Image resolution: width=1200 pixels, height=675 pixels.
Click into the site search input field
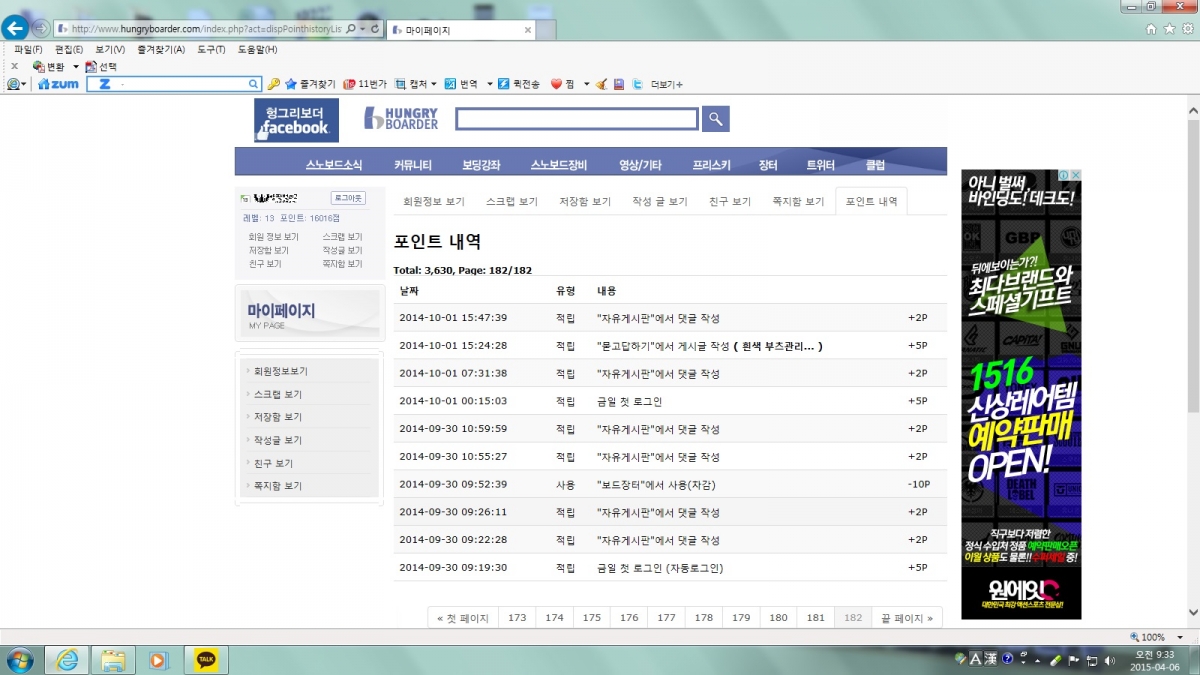(577, 119)
